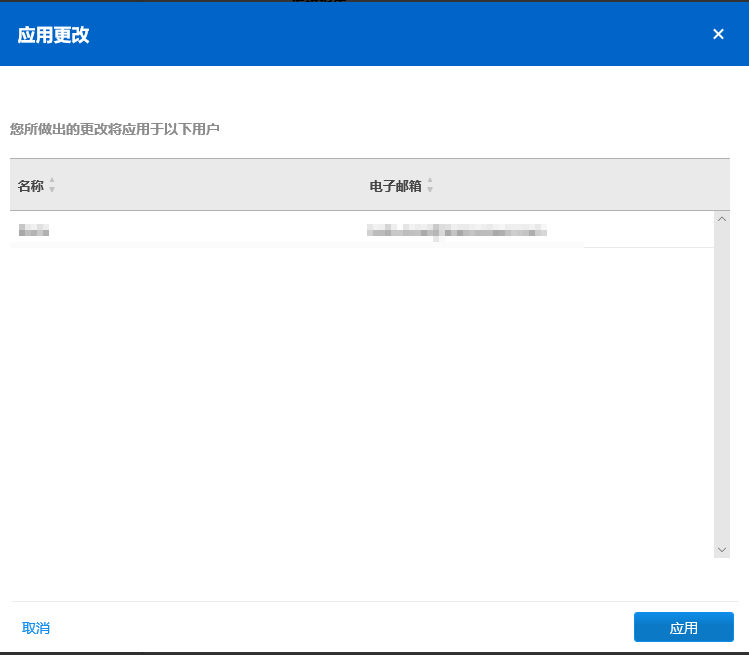
Task: Select the blurred email address cell
Action: (457, 232)
